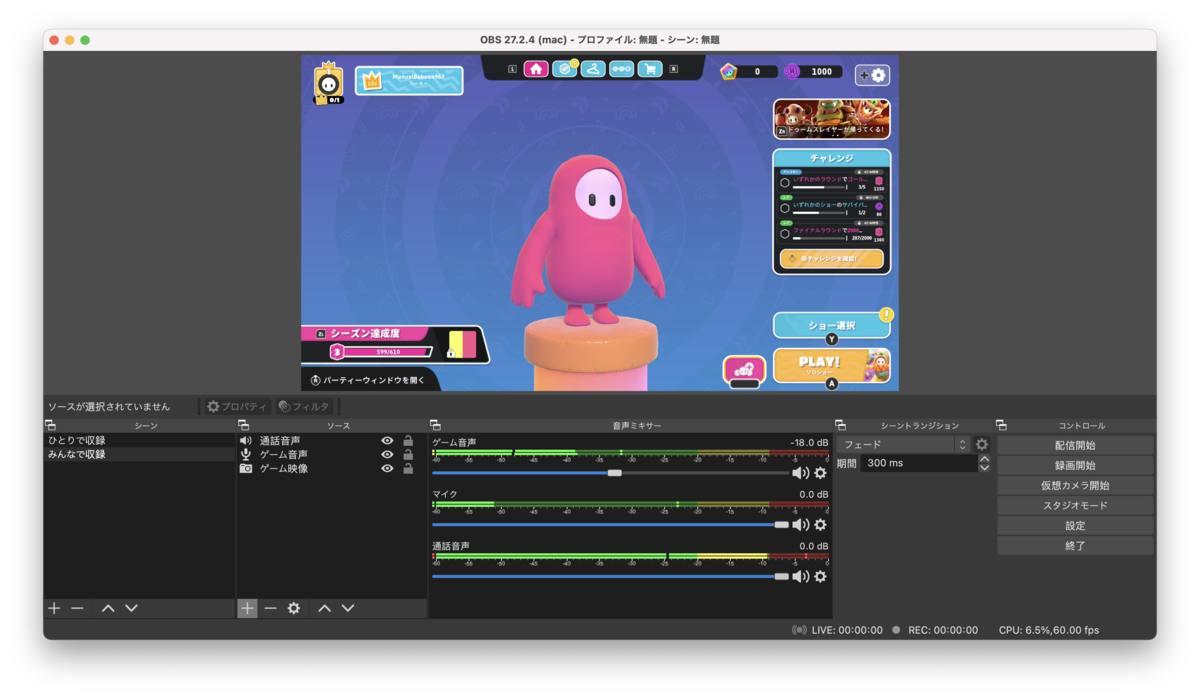Click the -18.0 dB level value
This screenshot has height=697, width=1200.
pyautogui.click(x=808, y=442)
